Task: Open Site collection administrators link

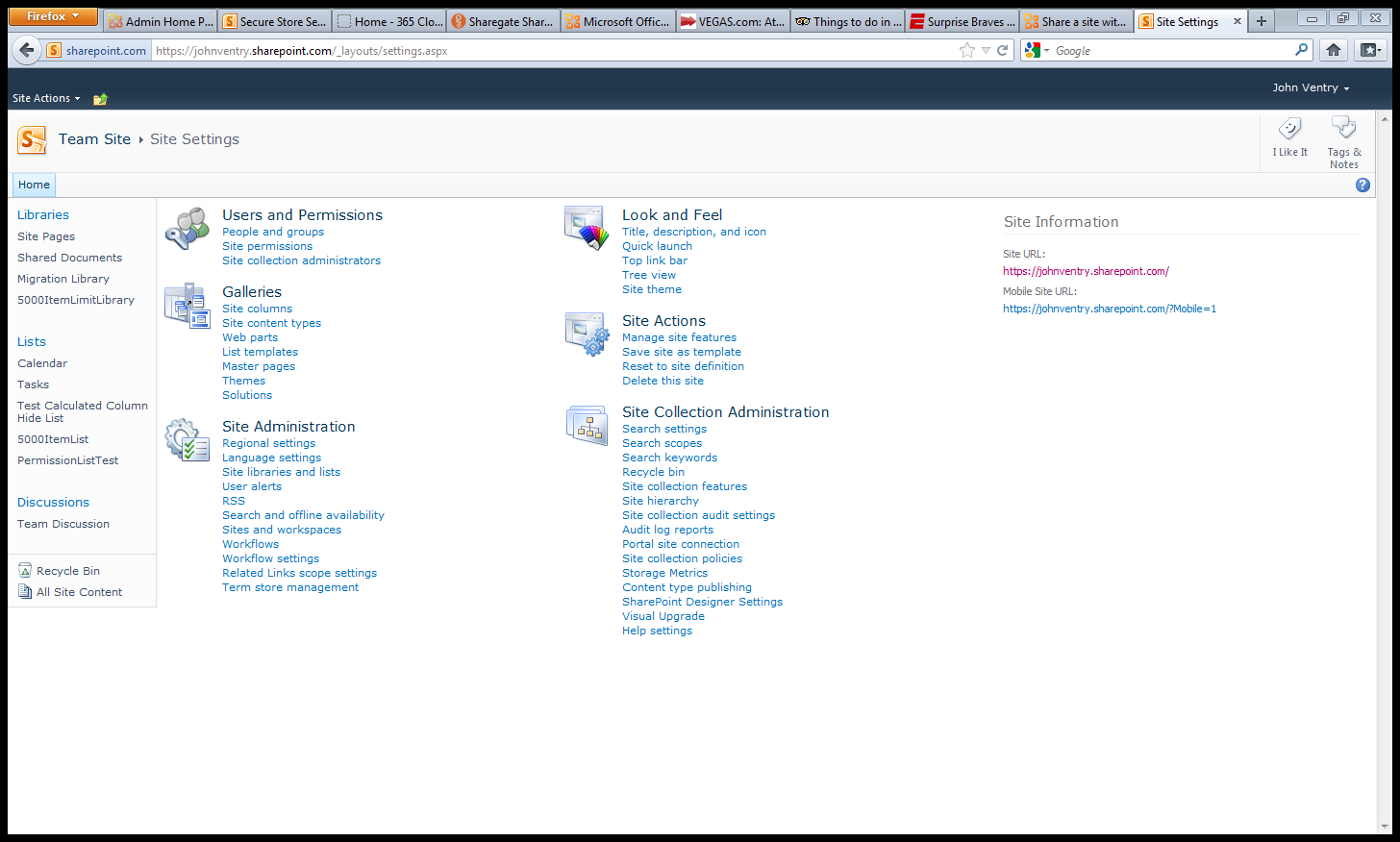Action: point(301,260)
